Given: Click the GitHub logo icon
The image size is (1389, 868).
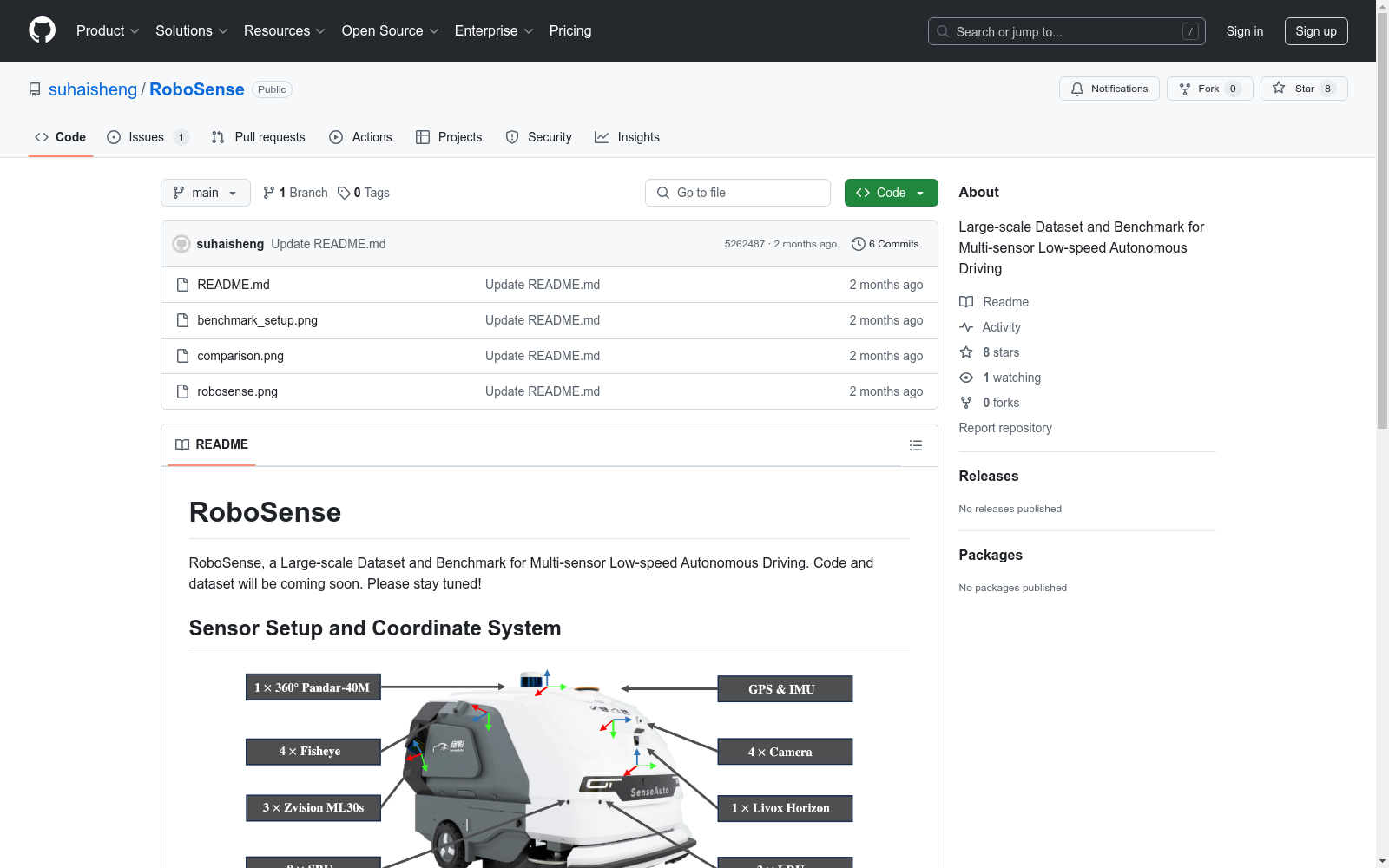Looking at the screenshot, I should pos(42,30).
